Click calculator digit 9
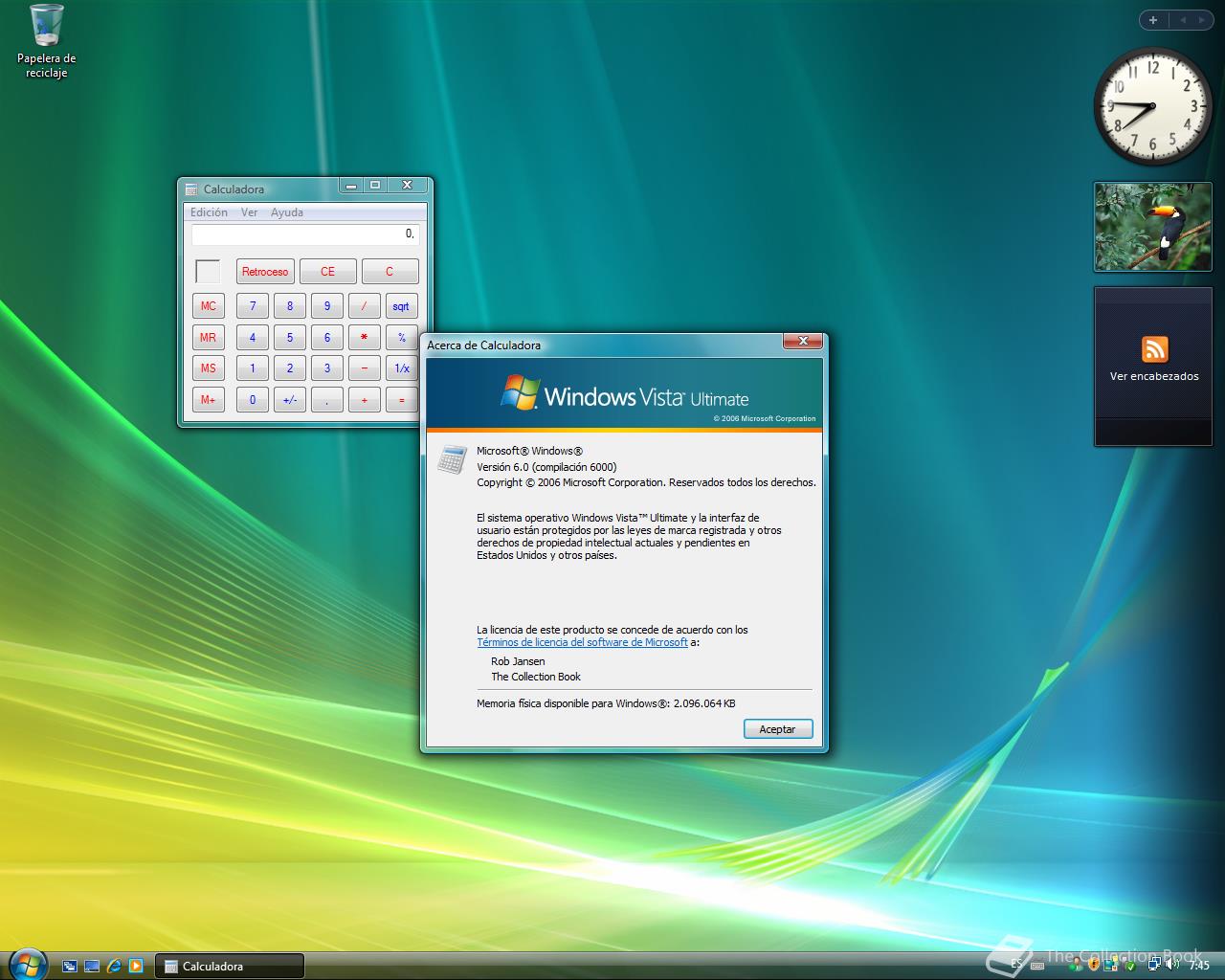 tap(327, 306)
